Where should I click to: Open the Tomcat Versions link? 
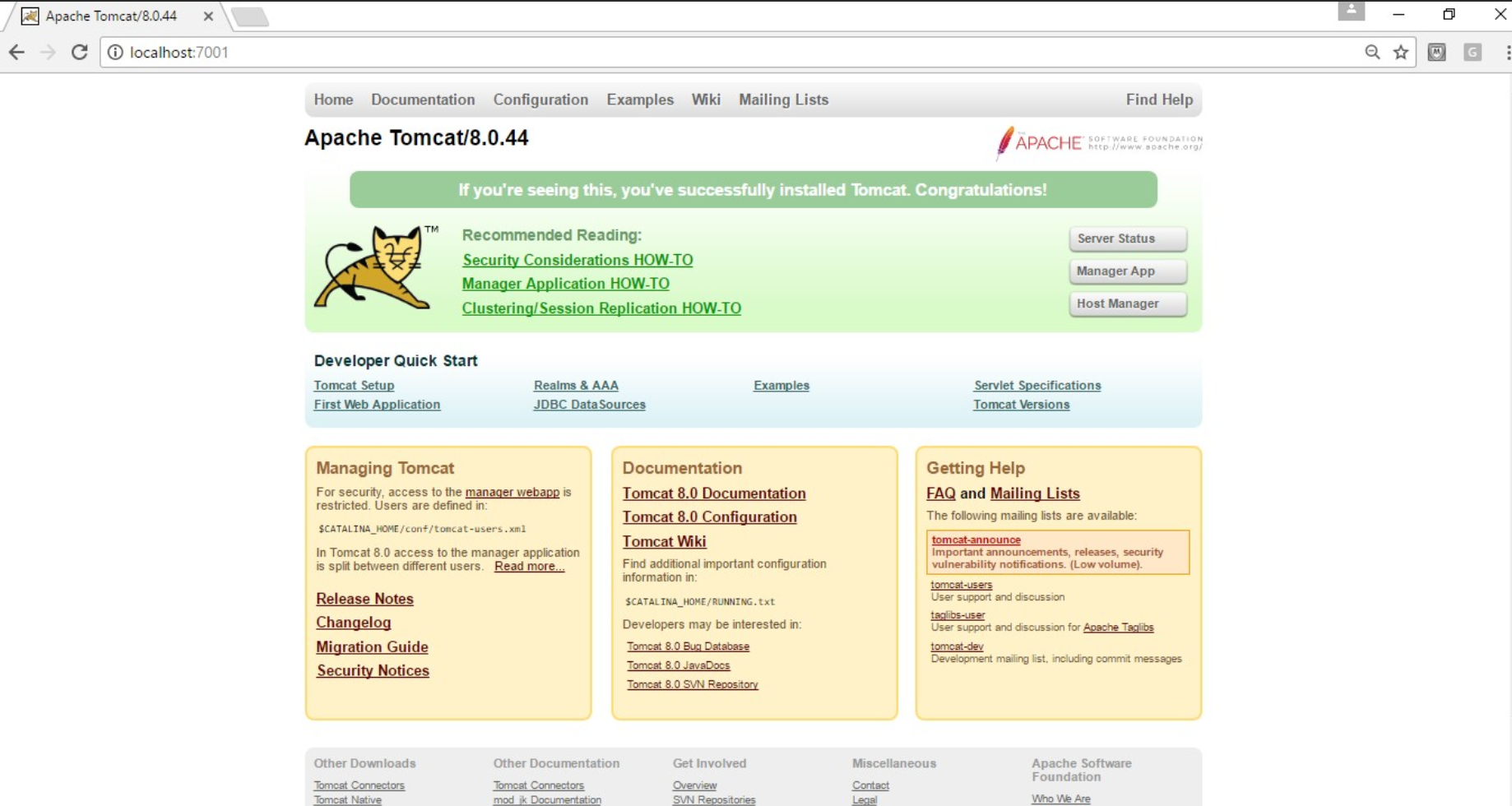tap(1022, 405)
